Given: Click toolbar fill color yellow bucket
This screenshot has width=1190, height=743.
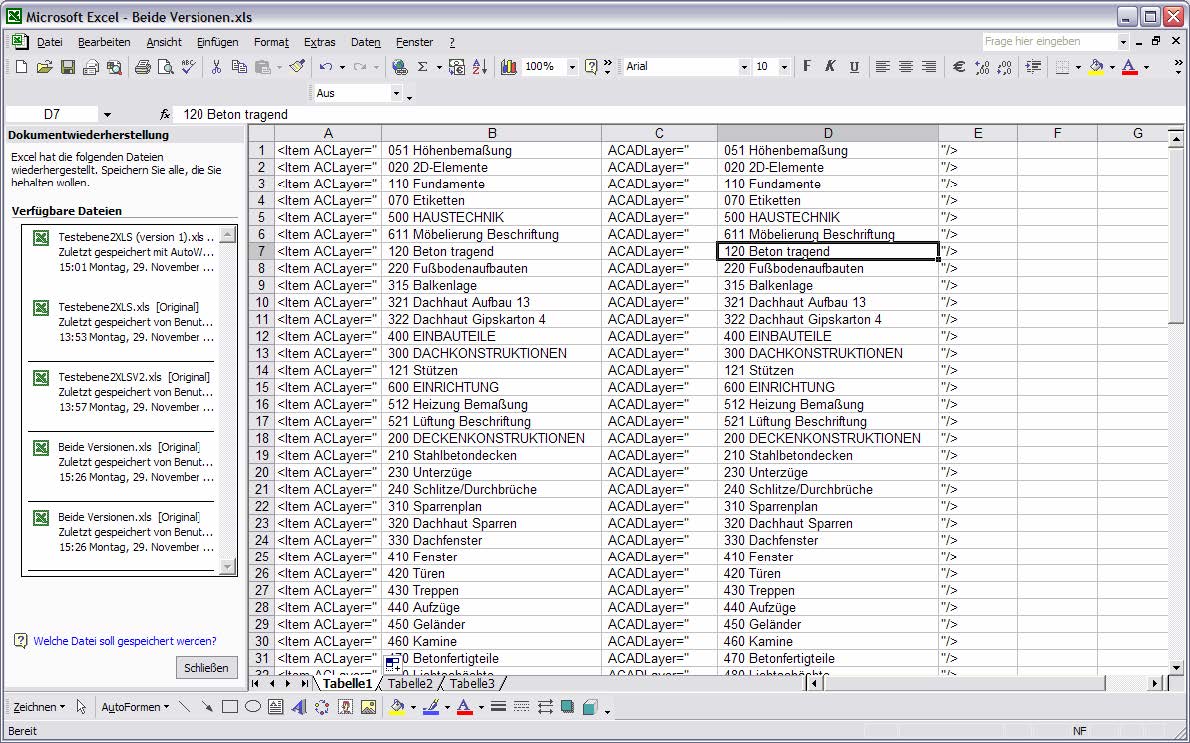Looking at the screenshot, I should (x=1096, y=68).
